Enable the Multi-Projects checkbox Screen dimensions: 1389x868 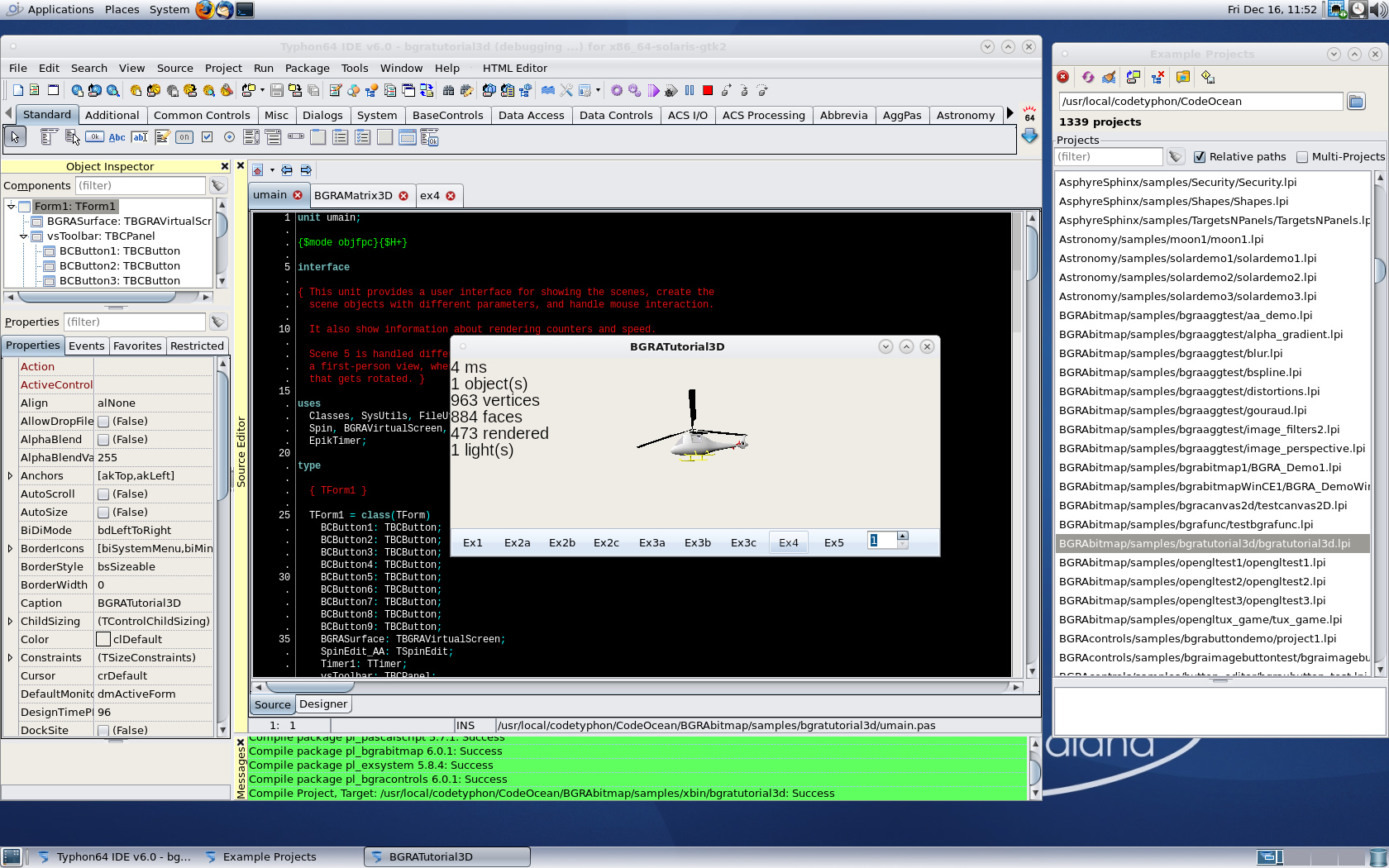[1302, 157]
